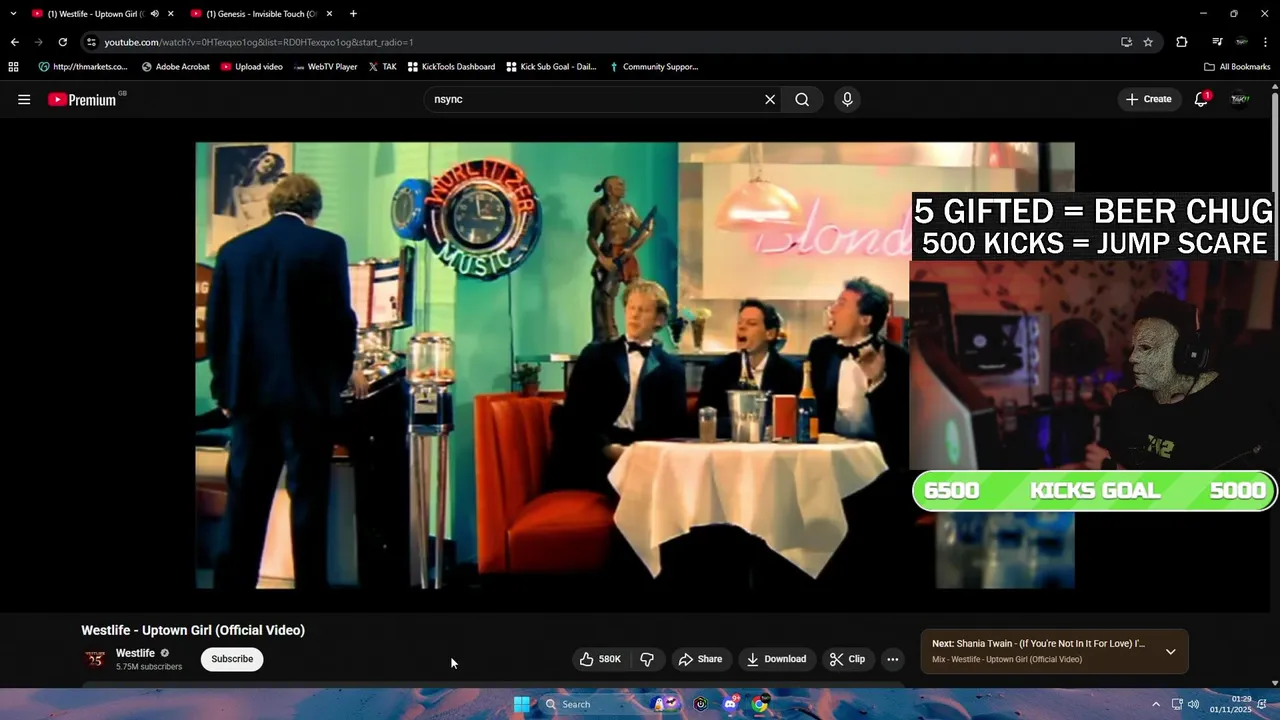This screenshot has width=1280, height=720.
Task: Open Kick Sub Goal bookmark
Action: click(551, 67)
